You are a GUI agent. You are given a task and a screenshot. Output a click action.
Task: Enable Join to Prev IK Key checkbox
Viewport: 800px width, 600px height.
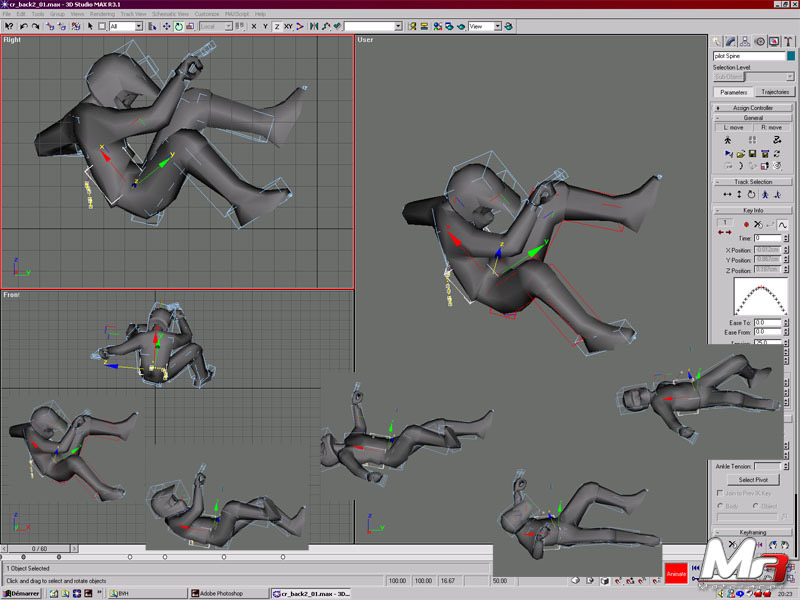pos(720,493)
